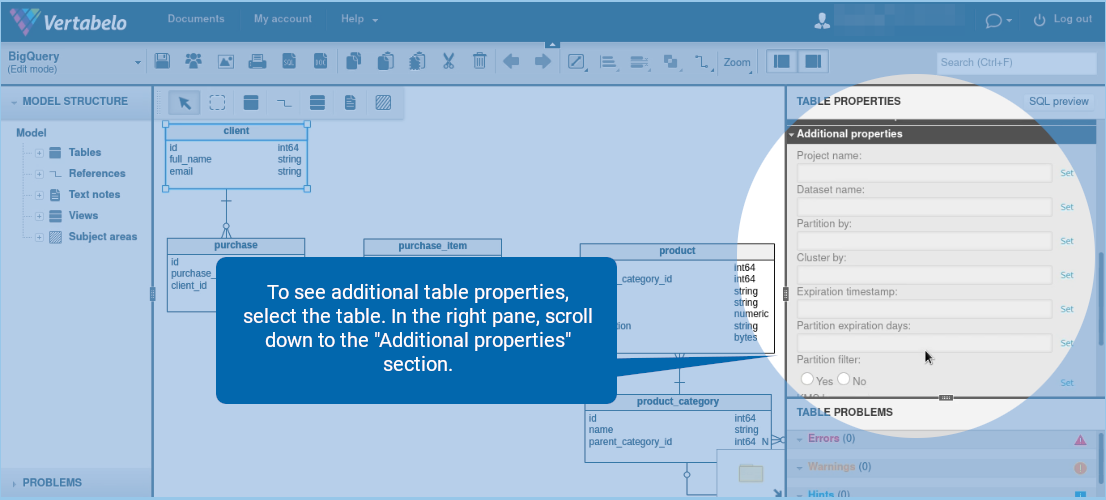The height and width of the screenshot is (500, 1106).
Task: Select the dashed area selection tool
Action: (217, 103)
